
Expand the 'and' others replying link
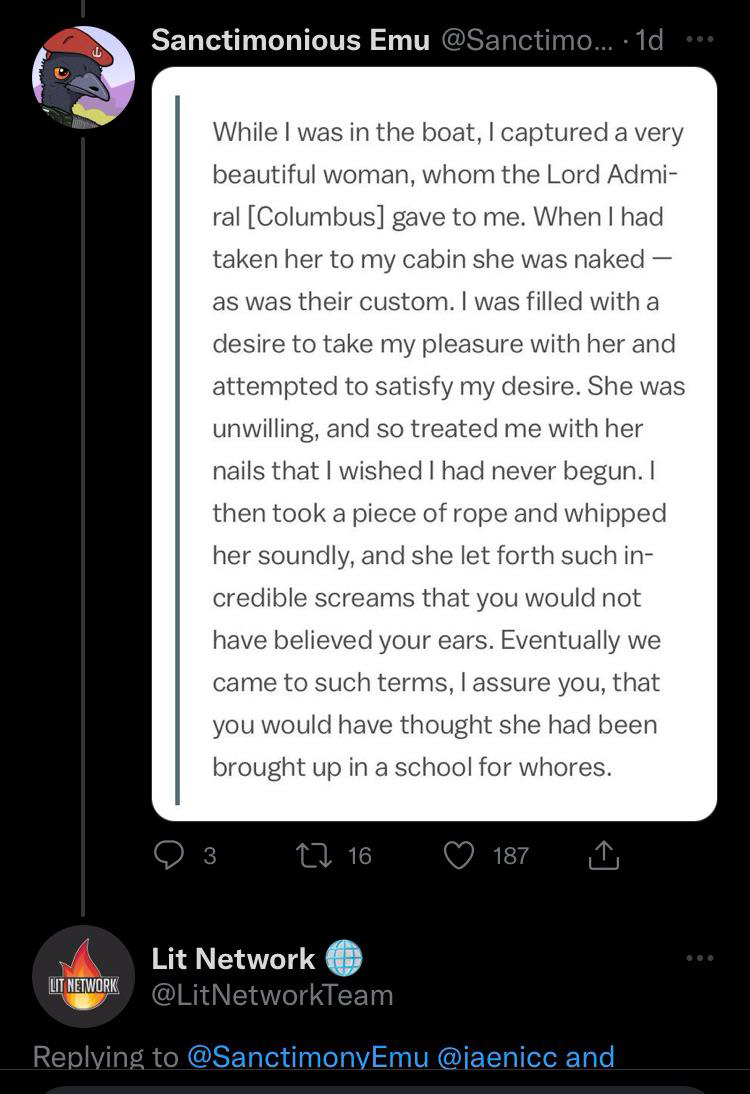[590, 1057]
